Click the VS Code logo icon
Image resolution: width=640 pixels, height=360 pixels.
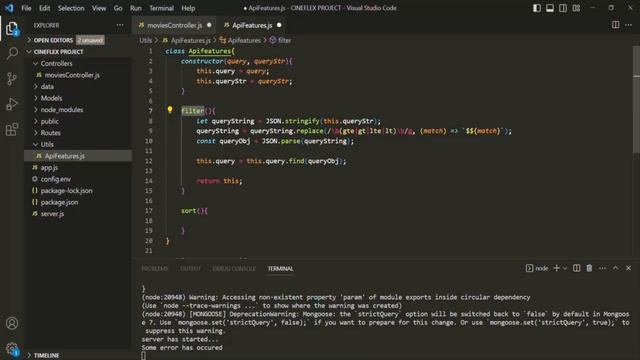(9, 8)
